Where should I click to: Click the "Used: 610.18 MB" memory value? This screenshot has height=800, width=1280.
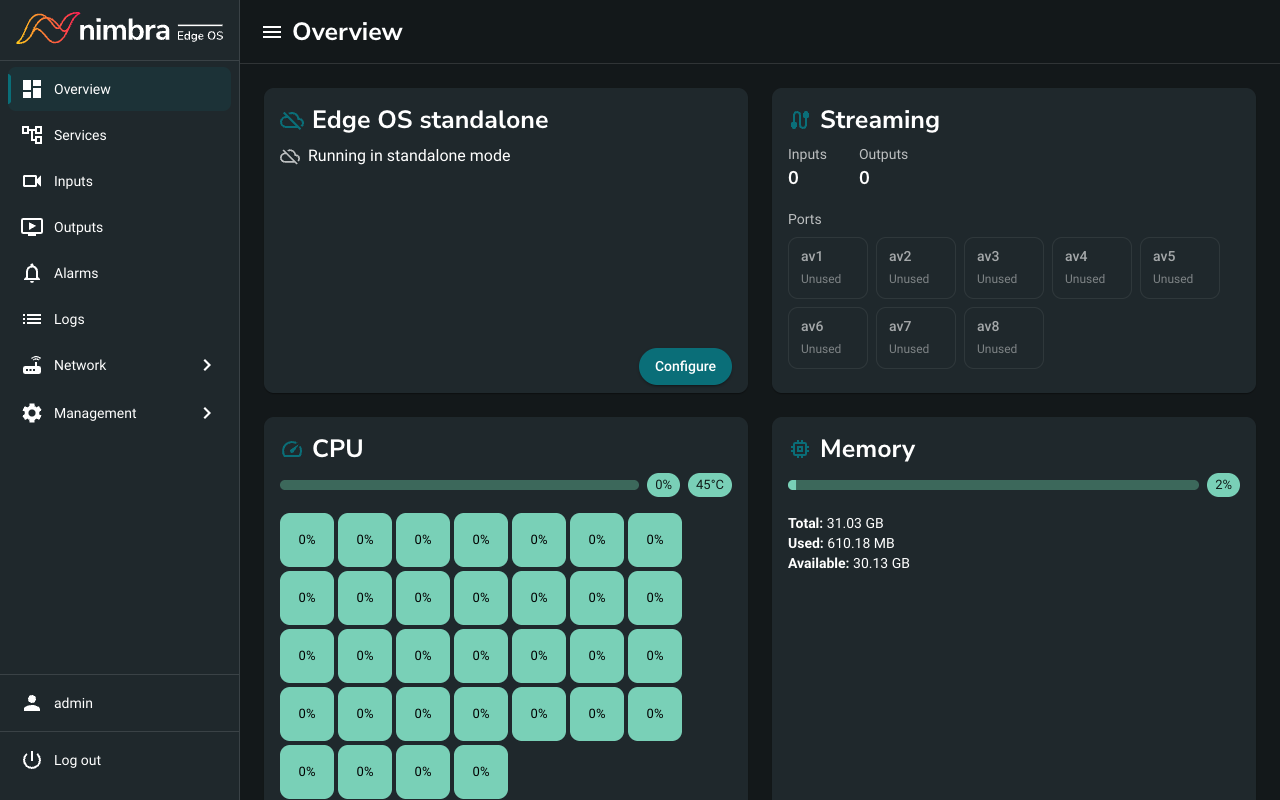(x=841, y=543)
